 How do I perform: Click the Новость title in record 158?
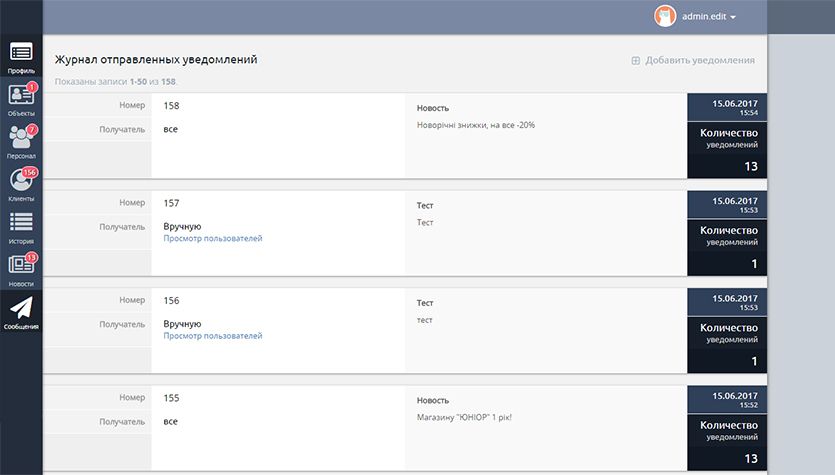(x=432, y=108)
